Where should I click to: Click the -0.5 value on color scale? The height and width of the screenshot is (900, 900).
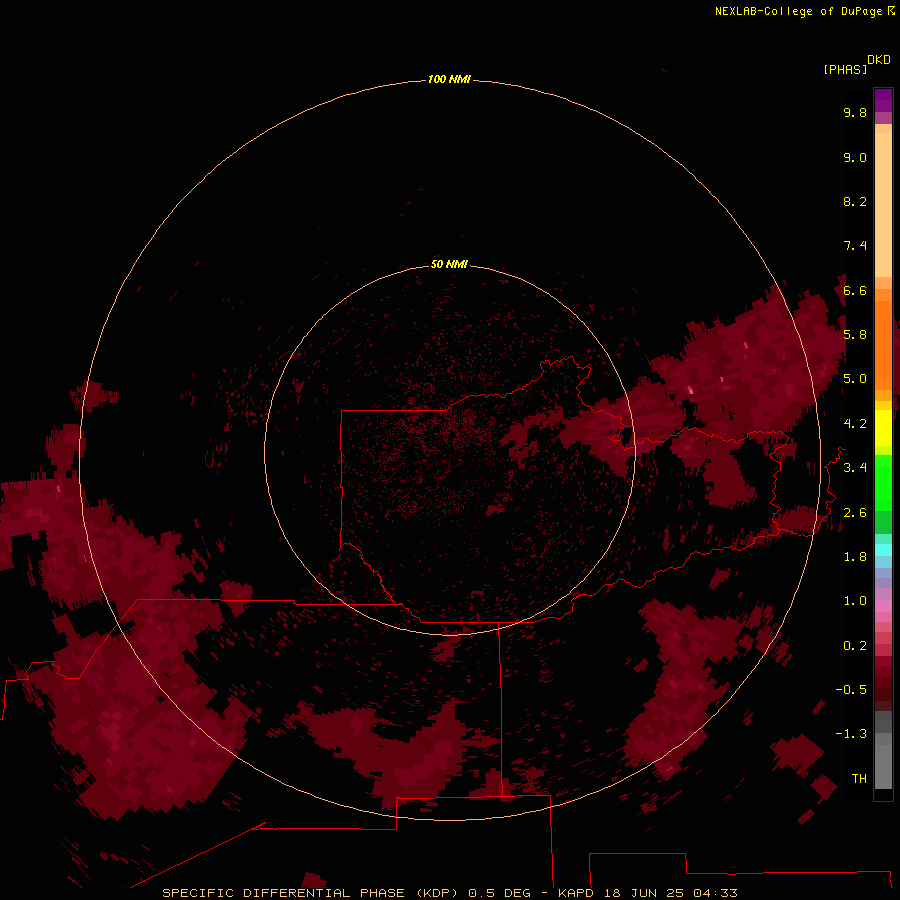(x=851, y=690)
